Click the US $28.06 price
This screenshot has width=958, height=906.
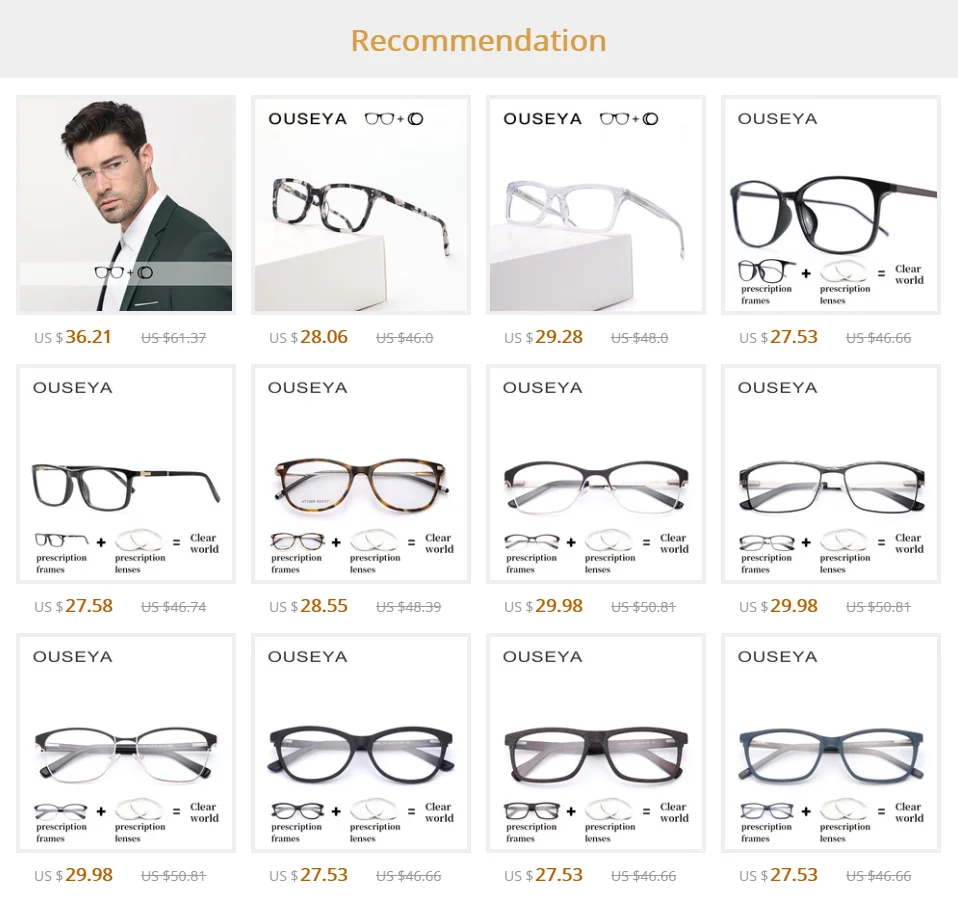click(x=308, y=337)
